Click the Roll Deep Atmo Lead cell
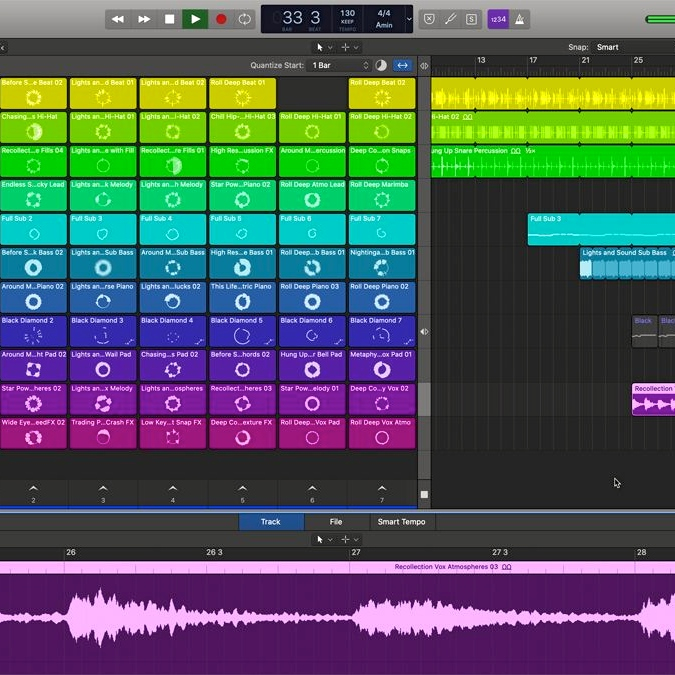The image size is (675, 675). (312, 195)
